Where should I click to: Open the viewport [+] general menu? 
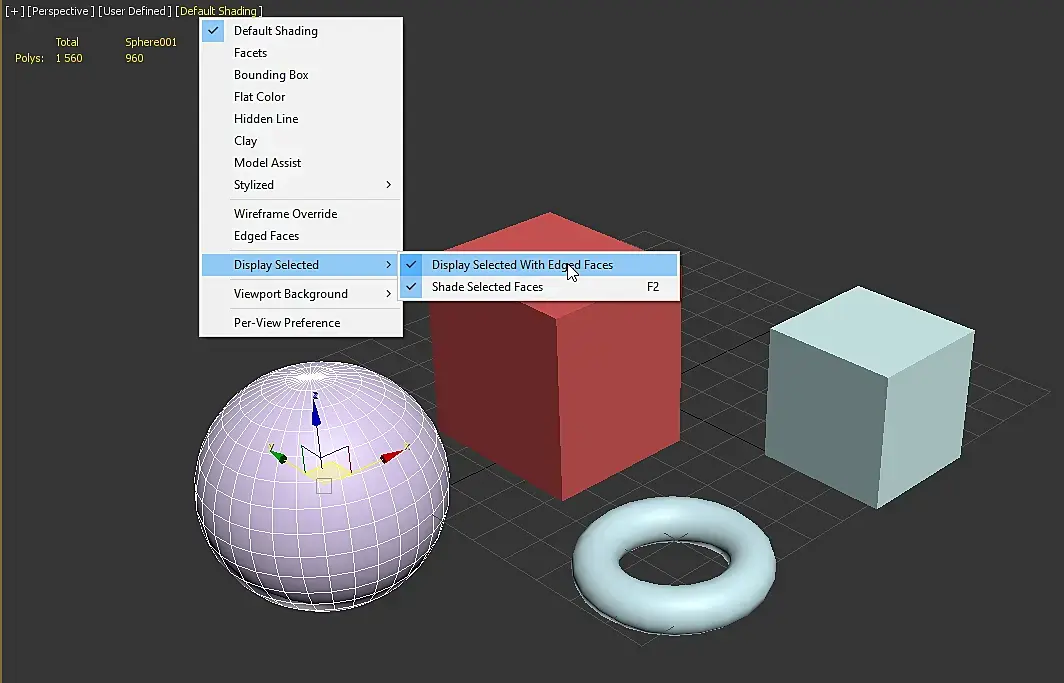(x=14, y=11)
